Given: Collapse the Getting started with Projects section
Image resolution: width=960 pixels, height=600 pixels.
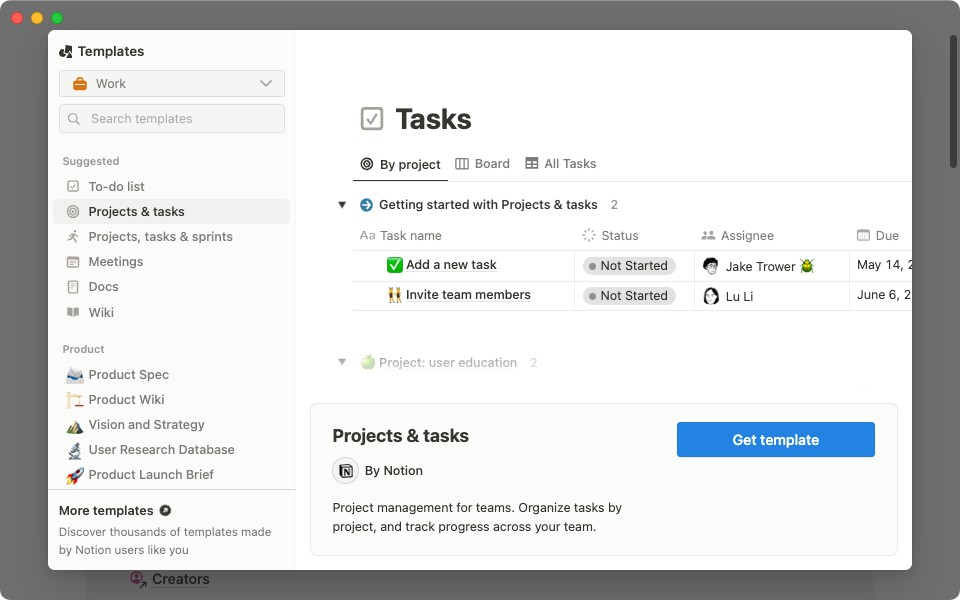Looking at the screenshot, I should tap(342, 204).
